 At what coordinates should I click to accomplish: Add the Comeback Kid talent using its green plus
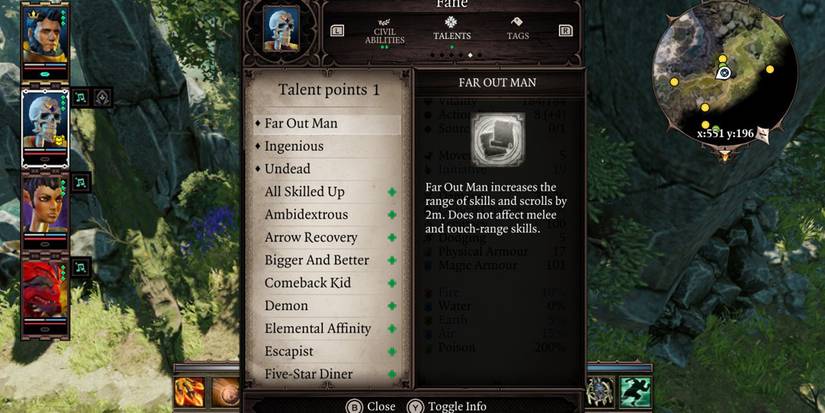tap(392, 283)
